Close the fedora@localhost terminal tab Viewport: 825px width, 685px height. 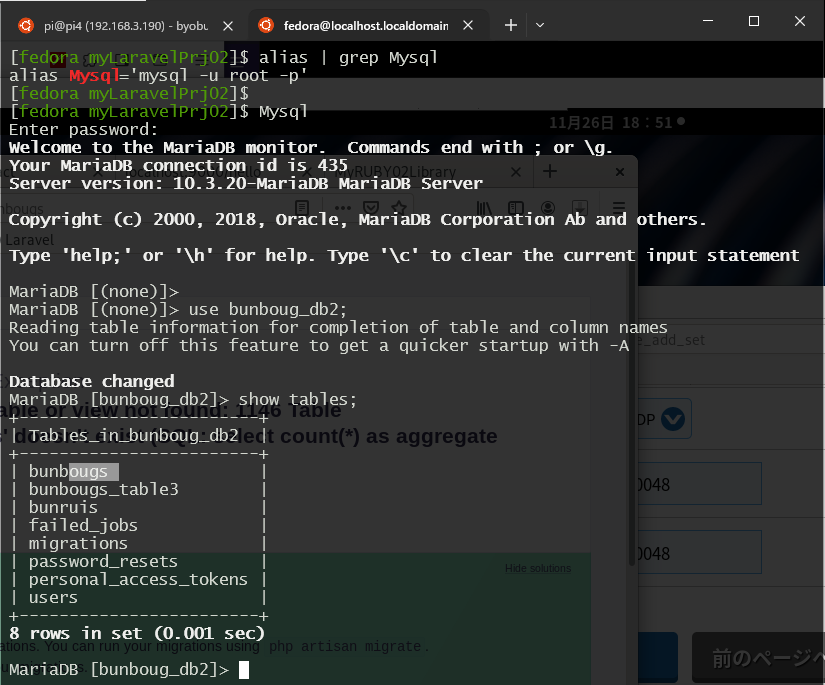coord(468,25)
